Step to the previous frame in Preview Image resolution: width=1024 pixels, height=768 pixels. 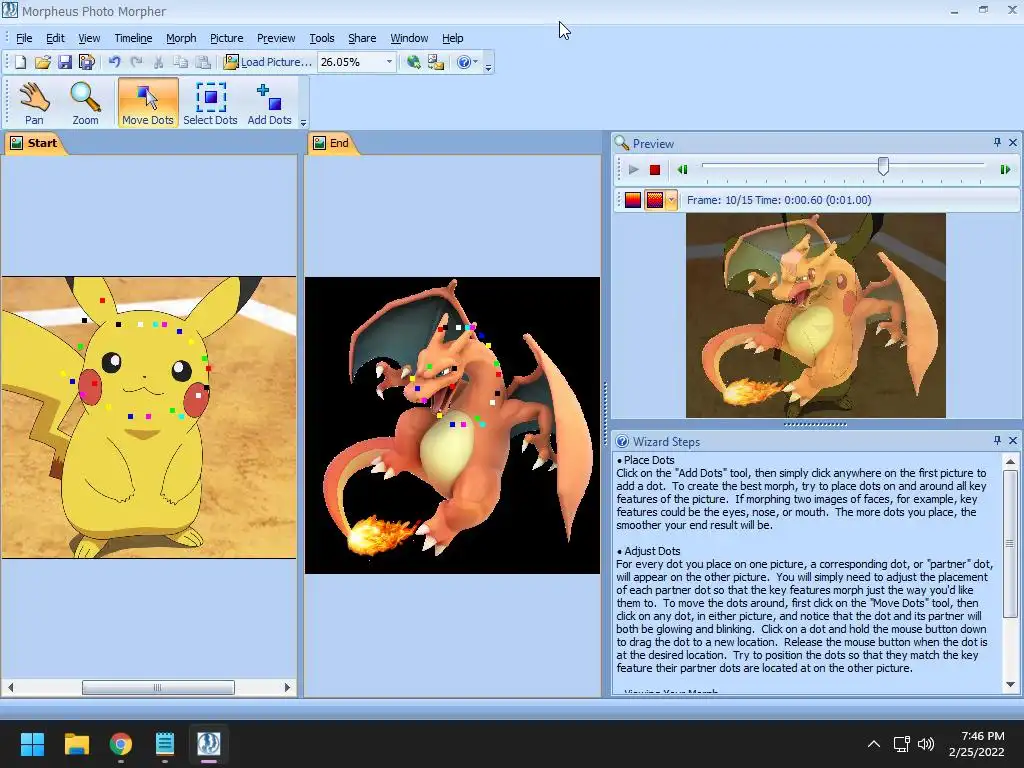click(682, 170)
